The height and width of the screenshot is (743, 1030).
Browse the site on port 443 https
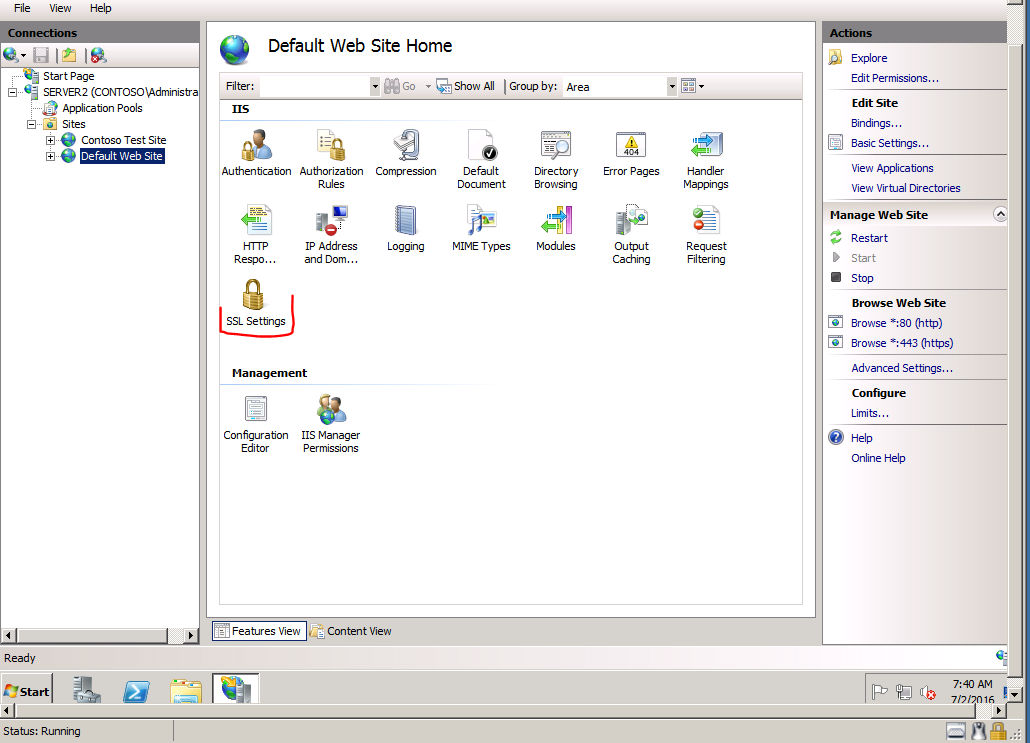(901, 343)
